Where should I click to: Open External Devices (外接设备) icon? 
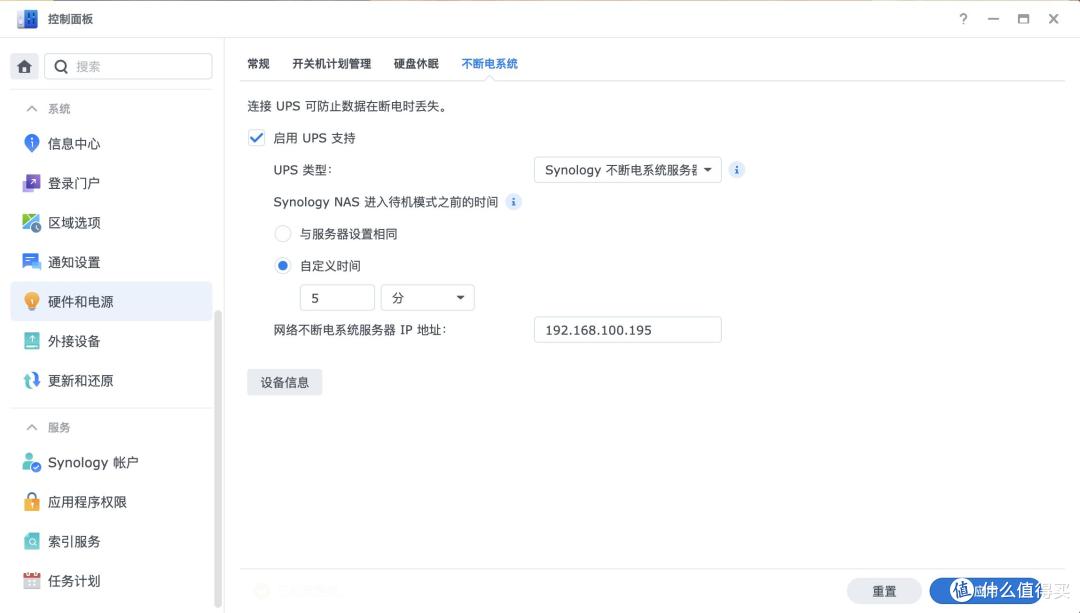32,341
